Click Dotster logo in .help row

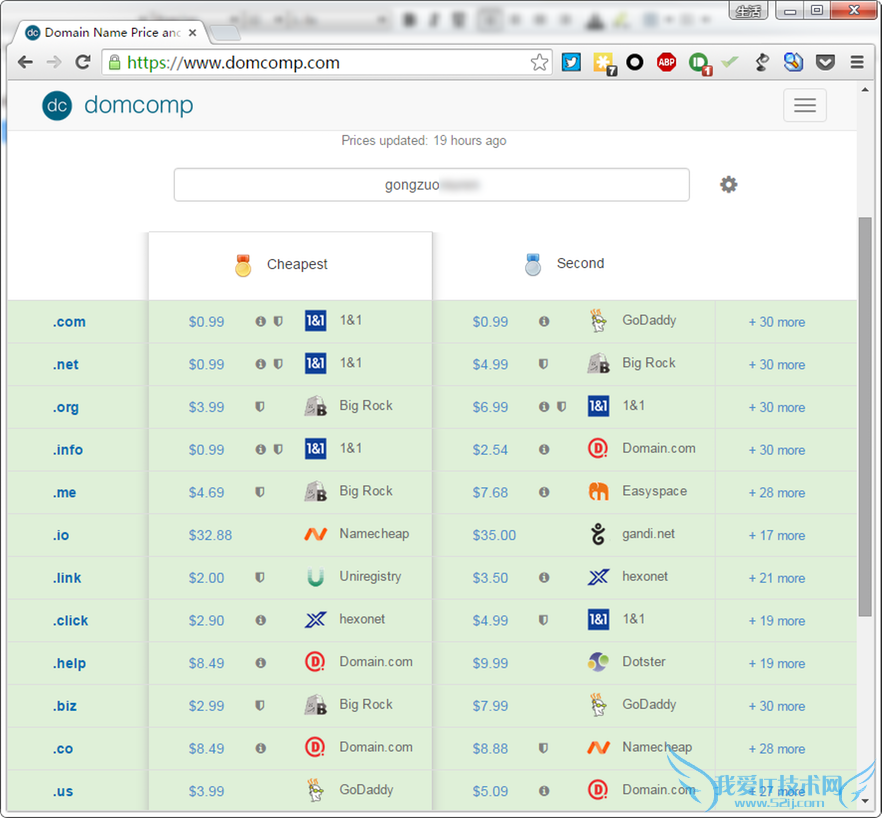(x=598, y=662)
